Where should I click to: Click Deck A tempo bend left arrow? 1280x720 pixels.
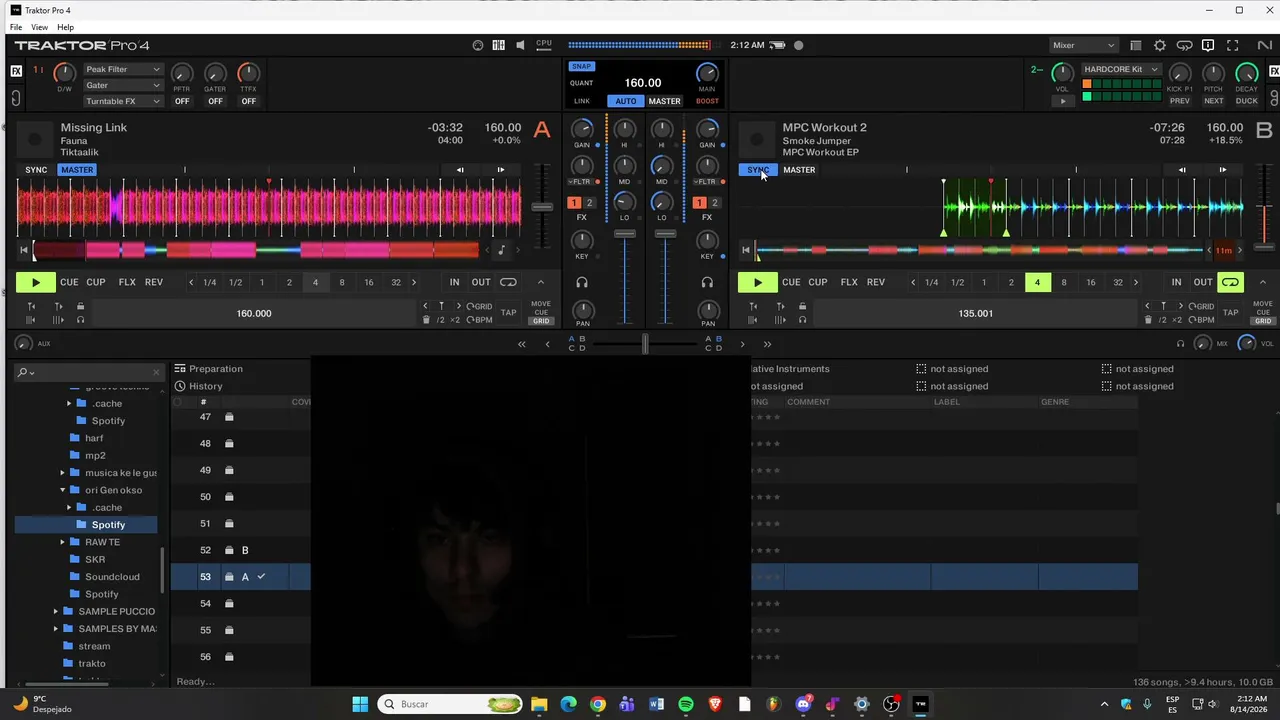460,170
